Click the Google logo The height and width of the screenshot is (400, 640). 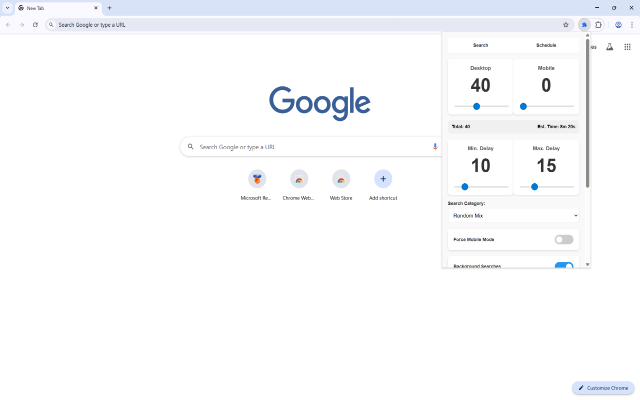pos(320,103)
